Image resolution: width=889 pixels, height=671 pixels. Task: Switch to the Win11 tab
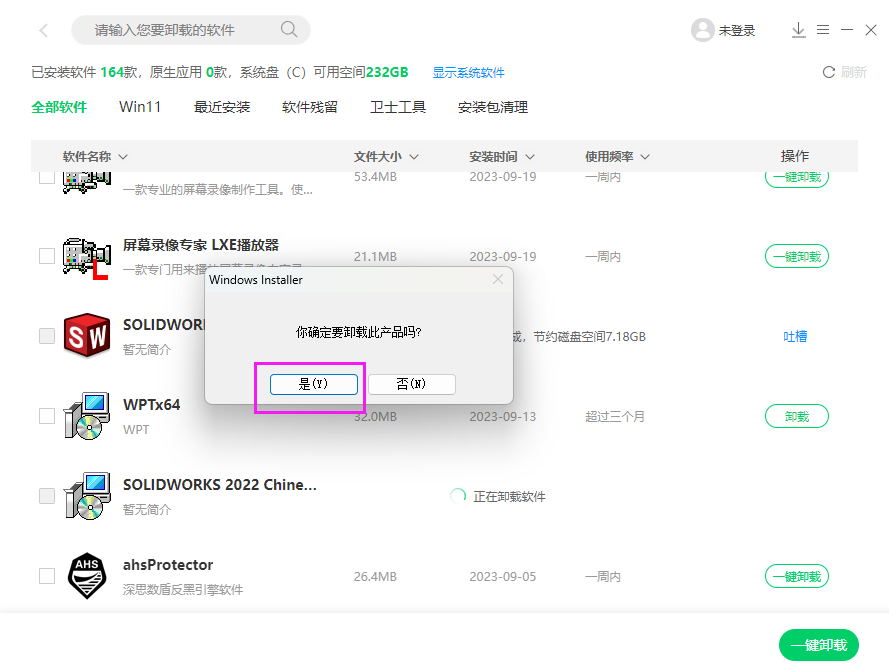[x=140, y=107]
